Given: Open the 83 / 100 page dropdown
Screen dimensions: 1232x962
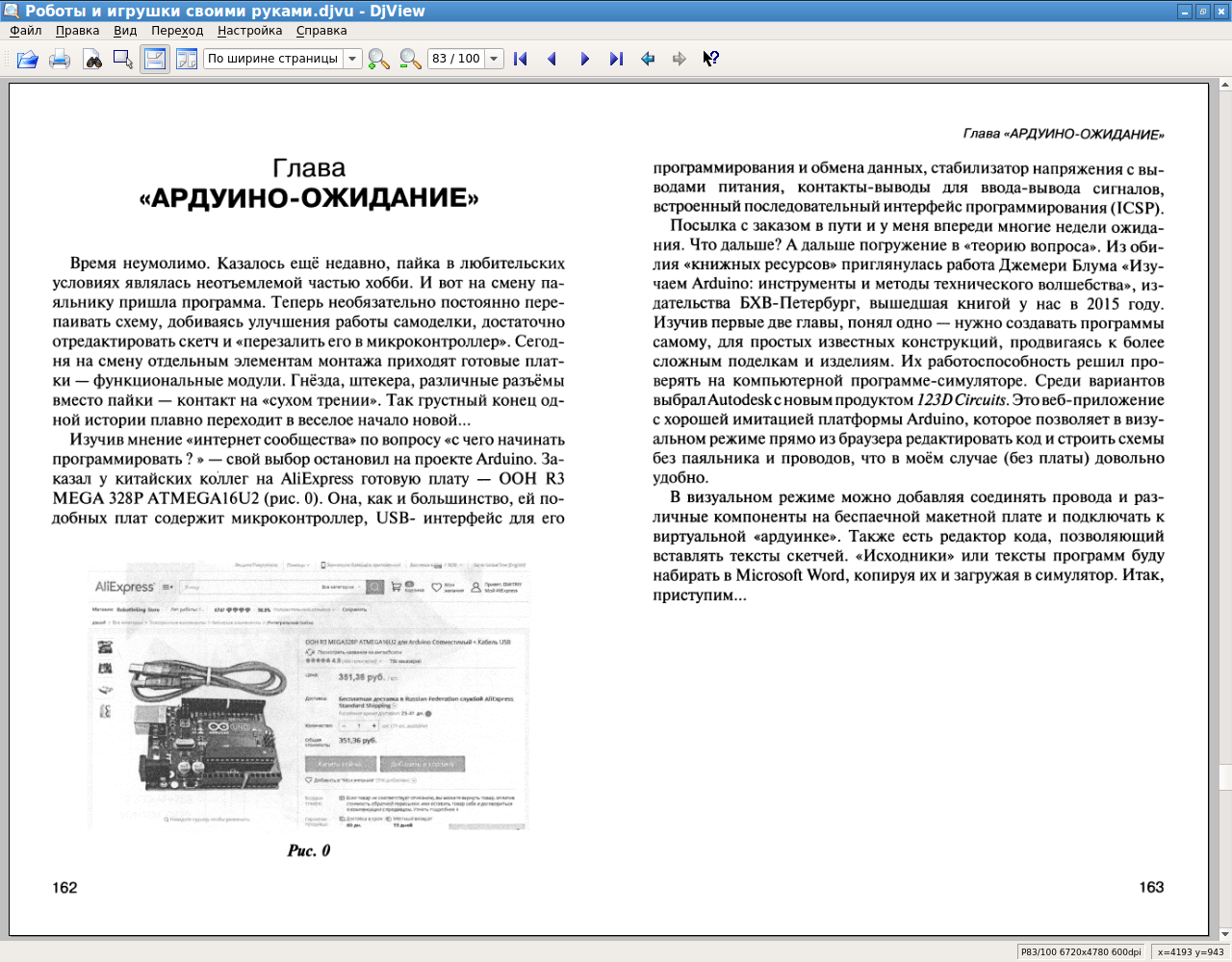Looking at the screenshot, I should (x=494, y=59).
